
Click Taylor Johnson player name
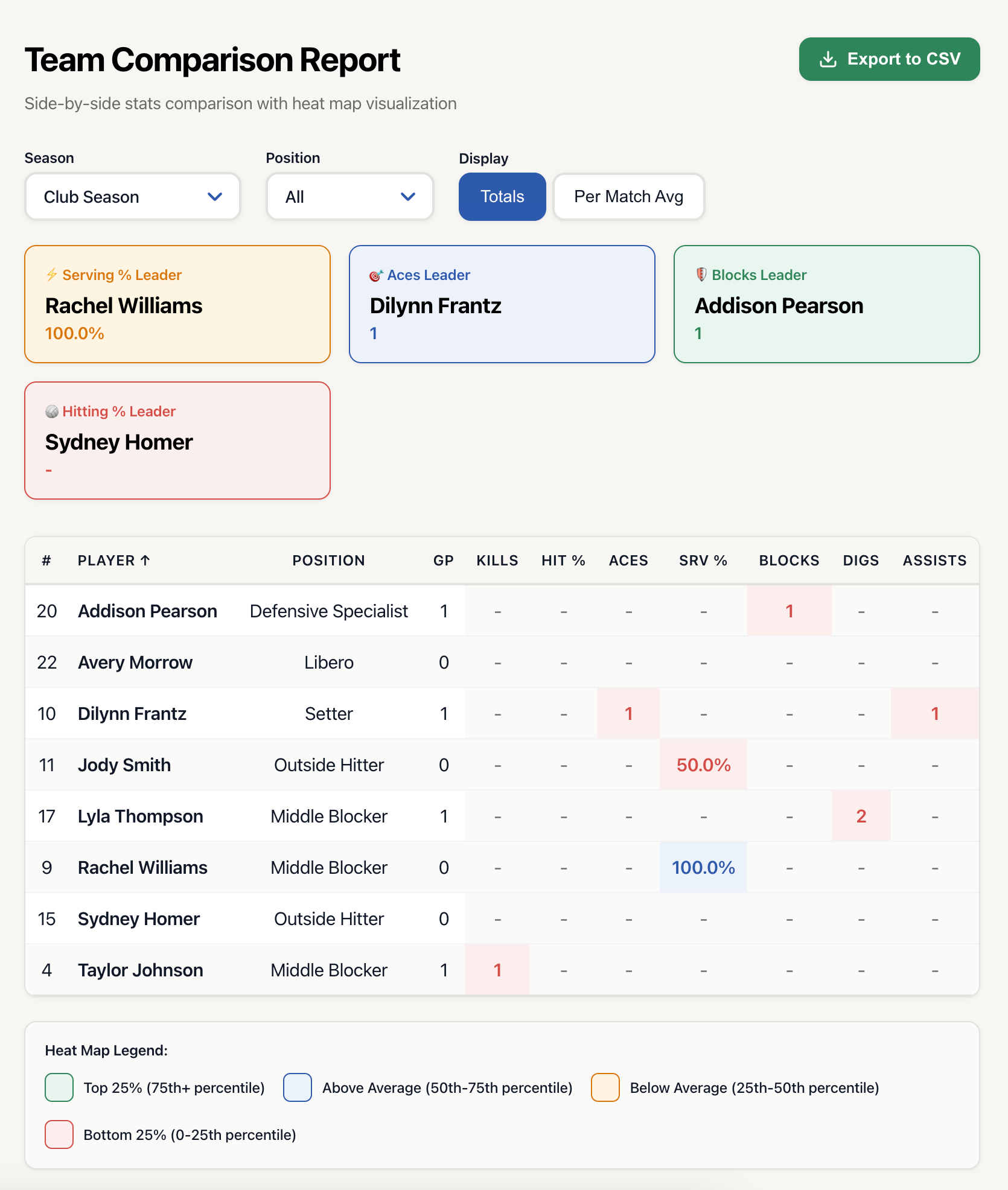point(141,970)
